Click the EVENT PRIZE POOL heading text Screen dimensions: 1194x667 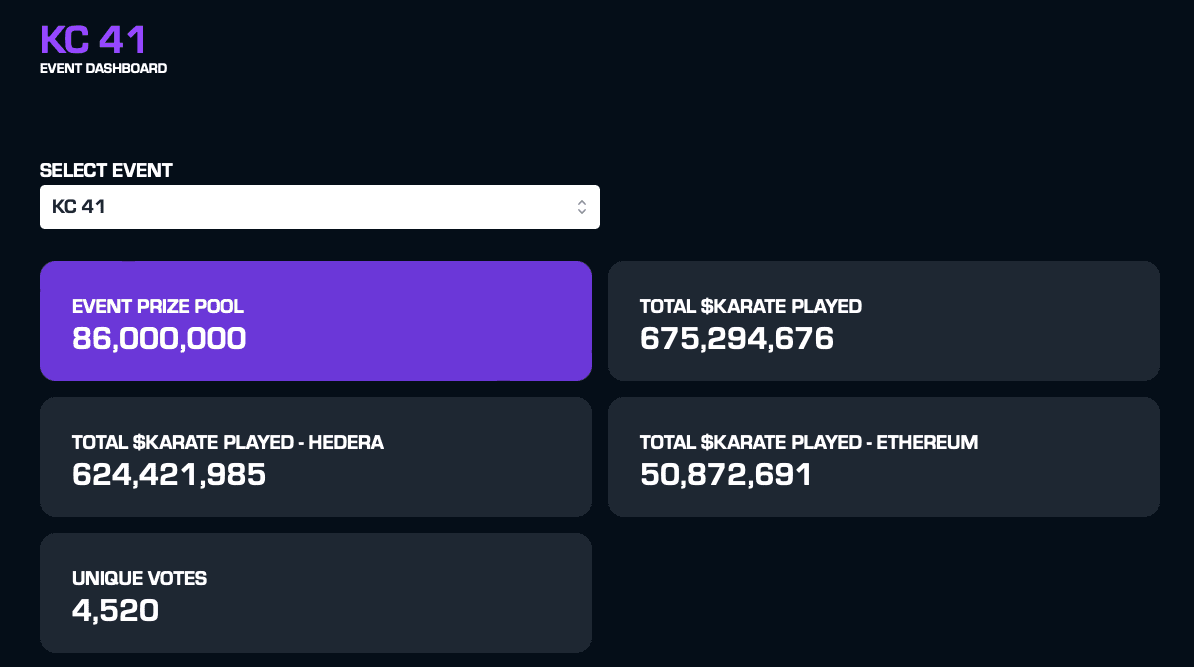157,306
